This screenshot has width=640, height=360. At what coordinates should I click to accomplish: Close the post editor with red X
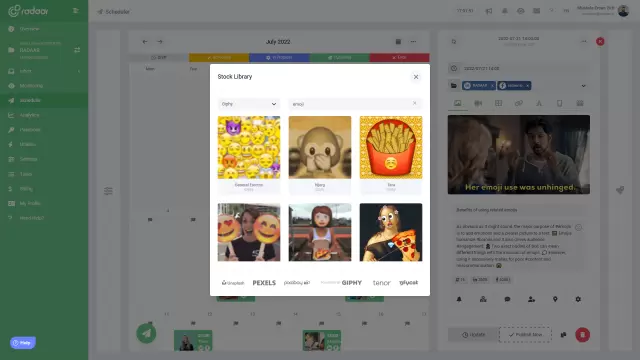coord(600,42)
